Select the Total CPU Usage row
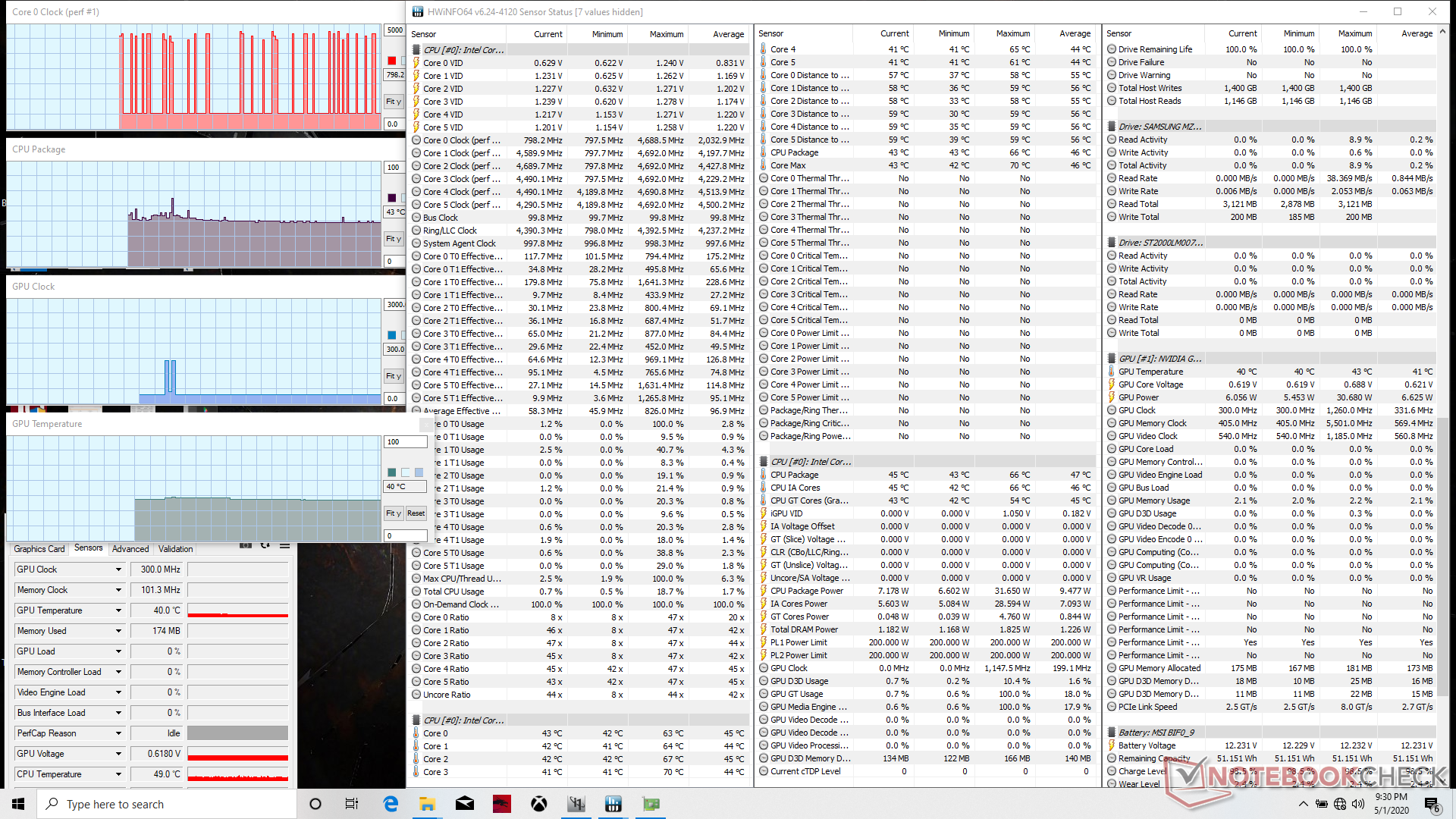The width and height of the screenshot is (1456, 819). tap(580, 591)
